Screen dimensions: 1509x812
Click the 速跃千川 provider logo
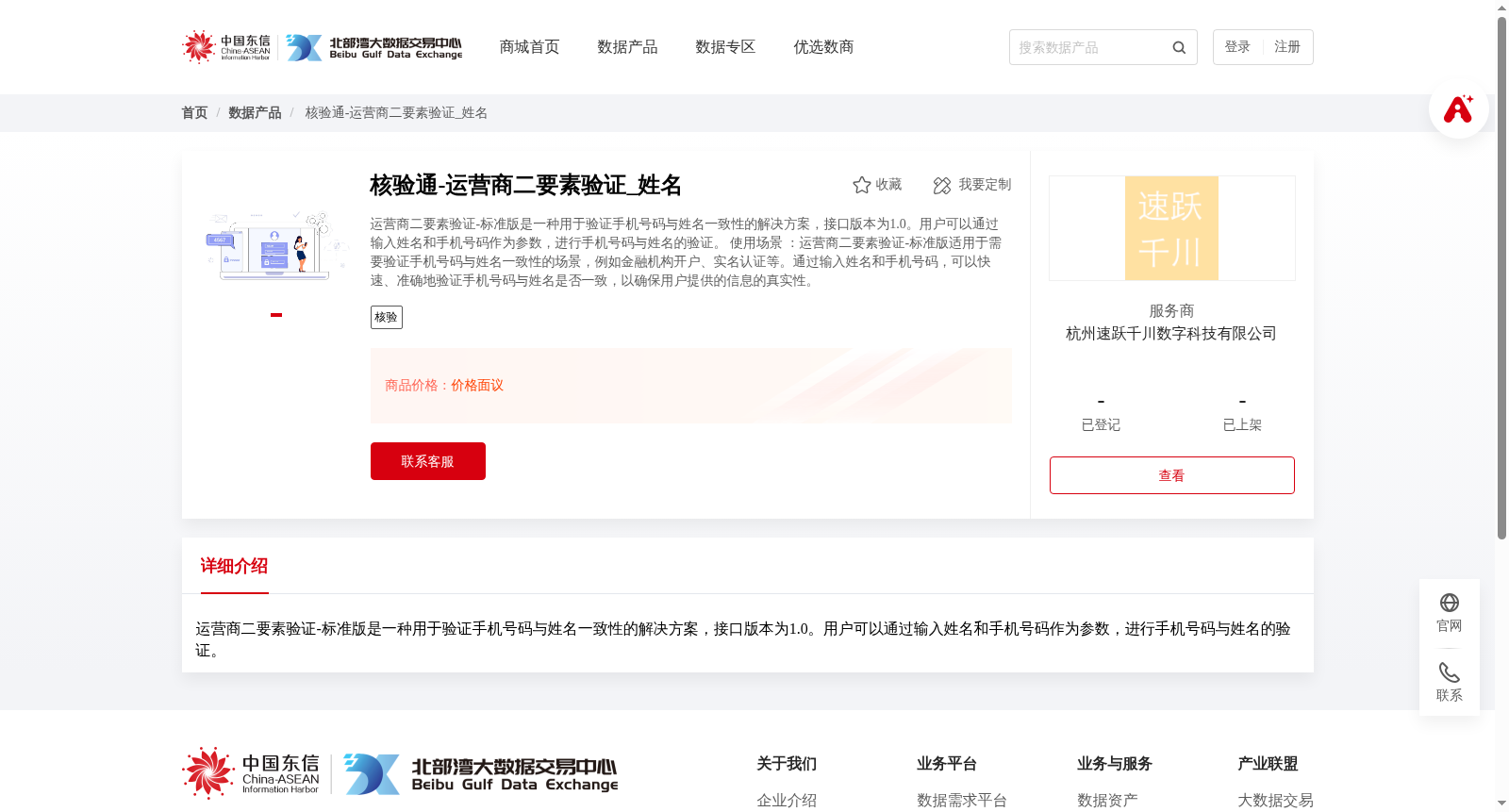click(x=1172, y=228)
